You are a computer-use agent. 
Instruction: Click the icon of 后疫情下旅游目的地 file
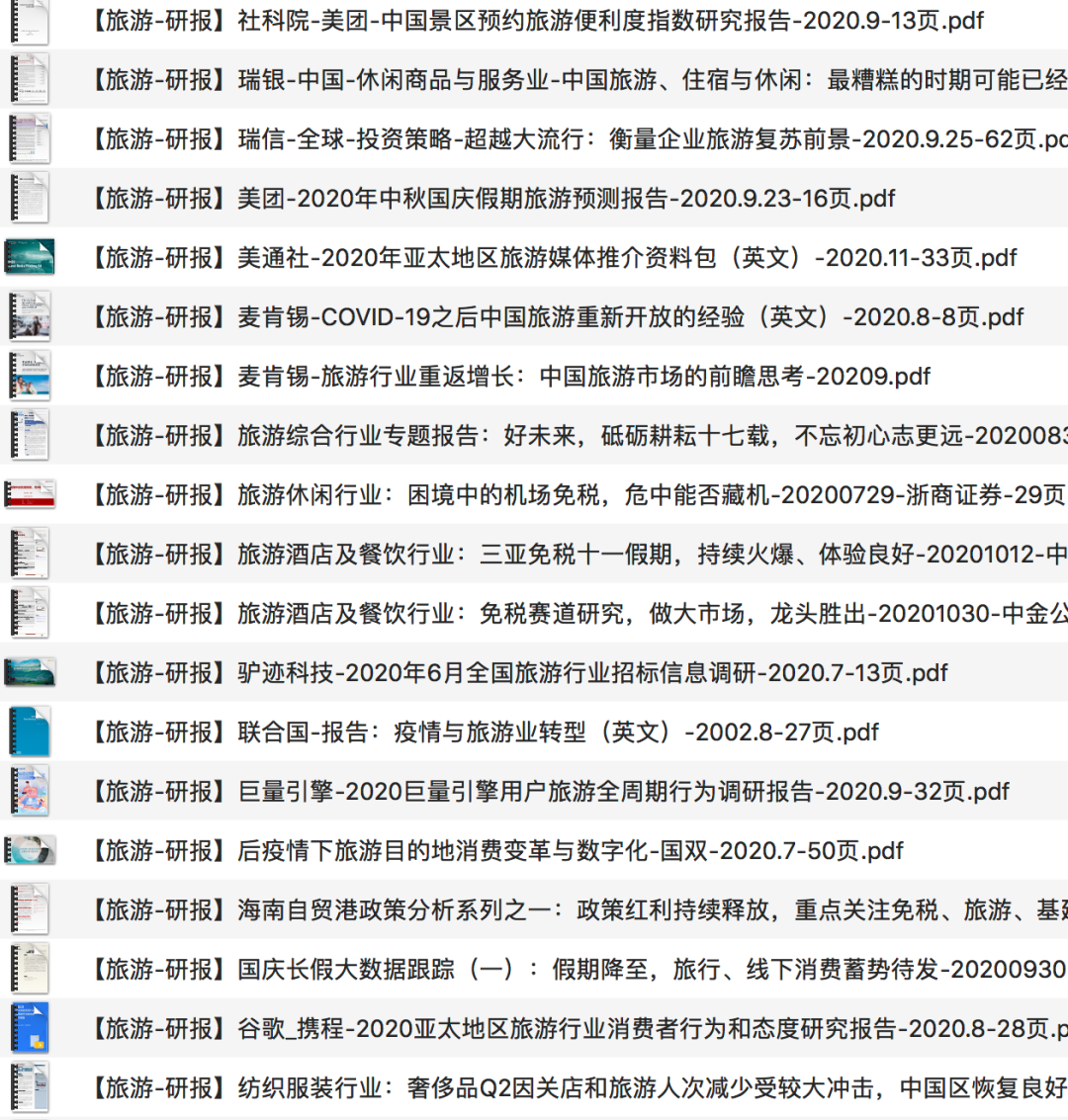coord(30,850)
